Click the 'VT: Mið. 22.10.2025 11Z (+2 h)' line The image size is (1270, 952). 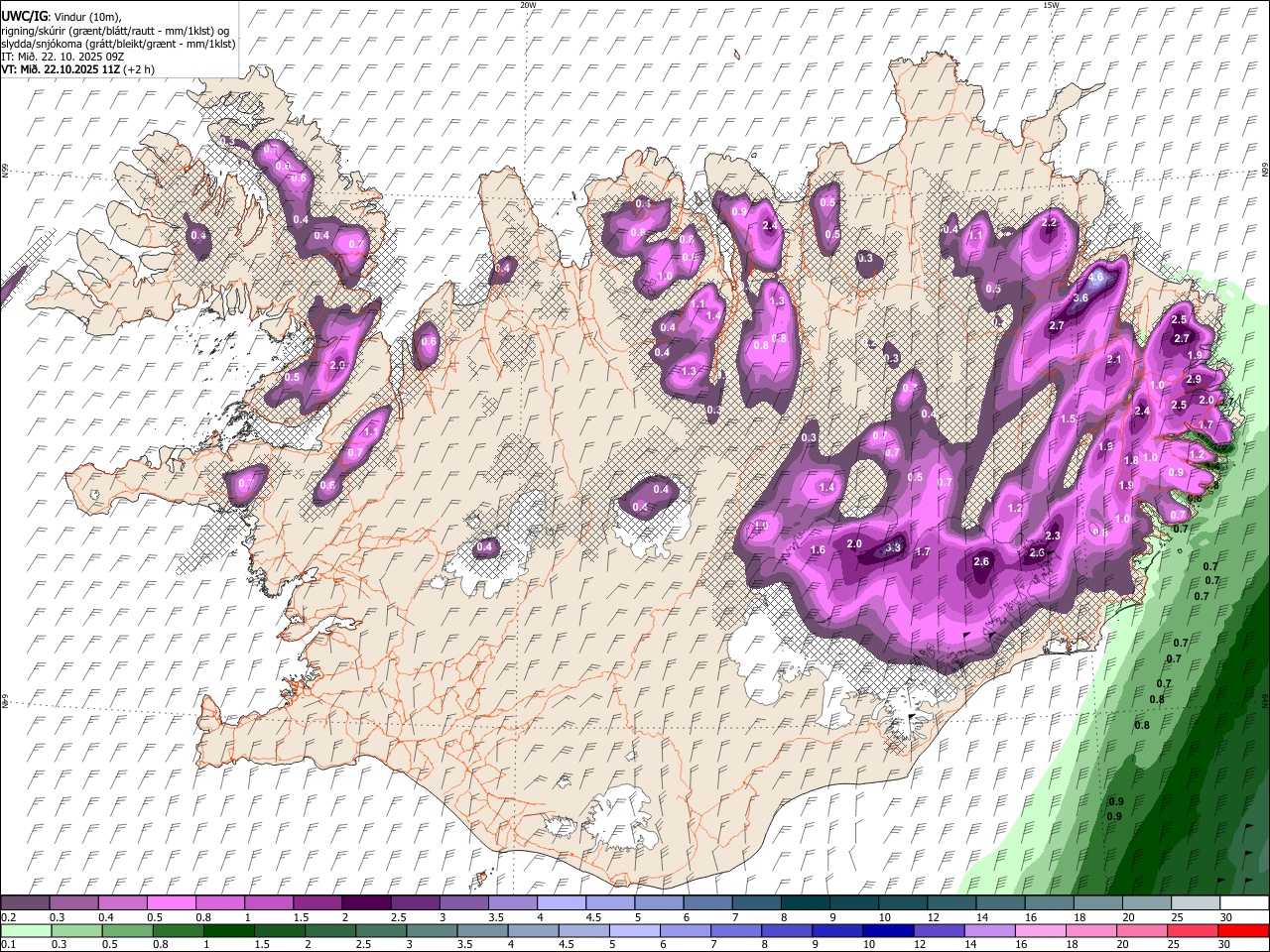click(75, 69)
